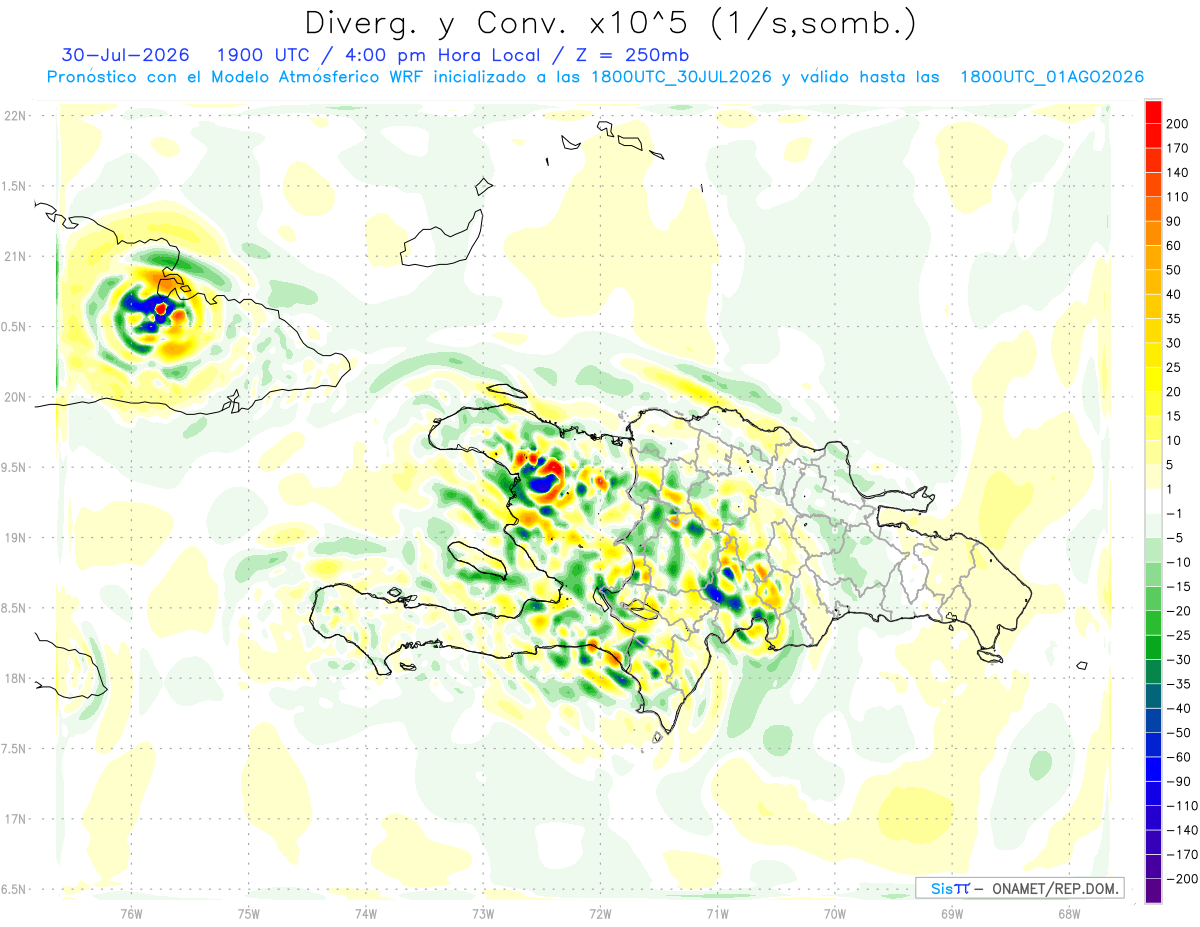The height and width of the screenshot is (927, 1200).
Task: Click the "70W" longitude label
Action: 835,913
